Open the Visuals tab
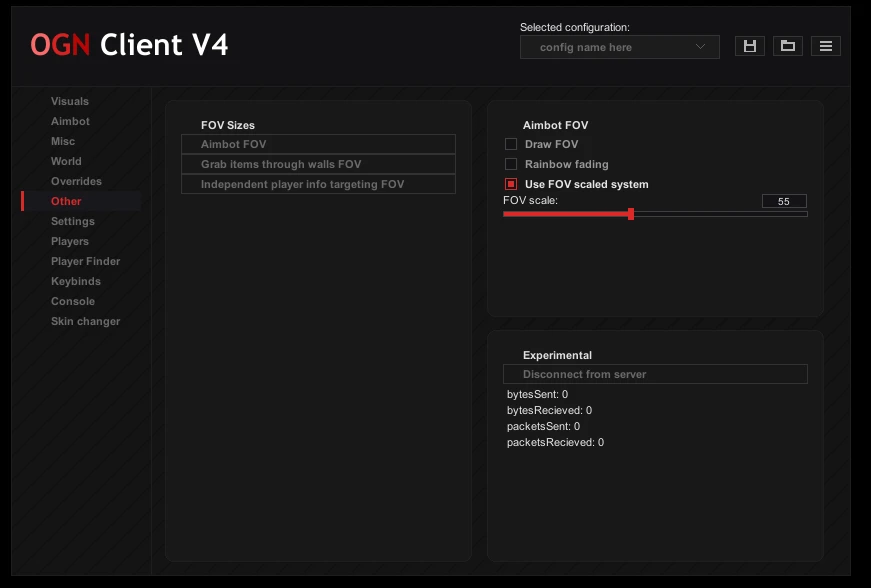This screenshot has width=871, height=588. tap(70, 101)
